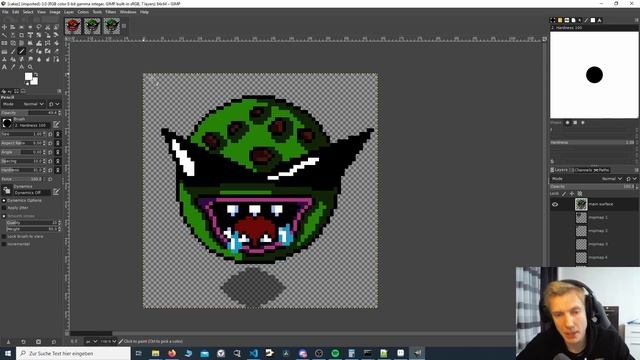
Task: Open the File menu
Action: click(x=5, y=12)
